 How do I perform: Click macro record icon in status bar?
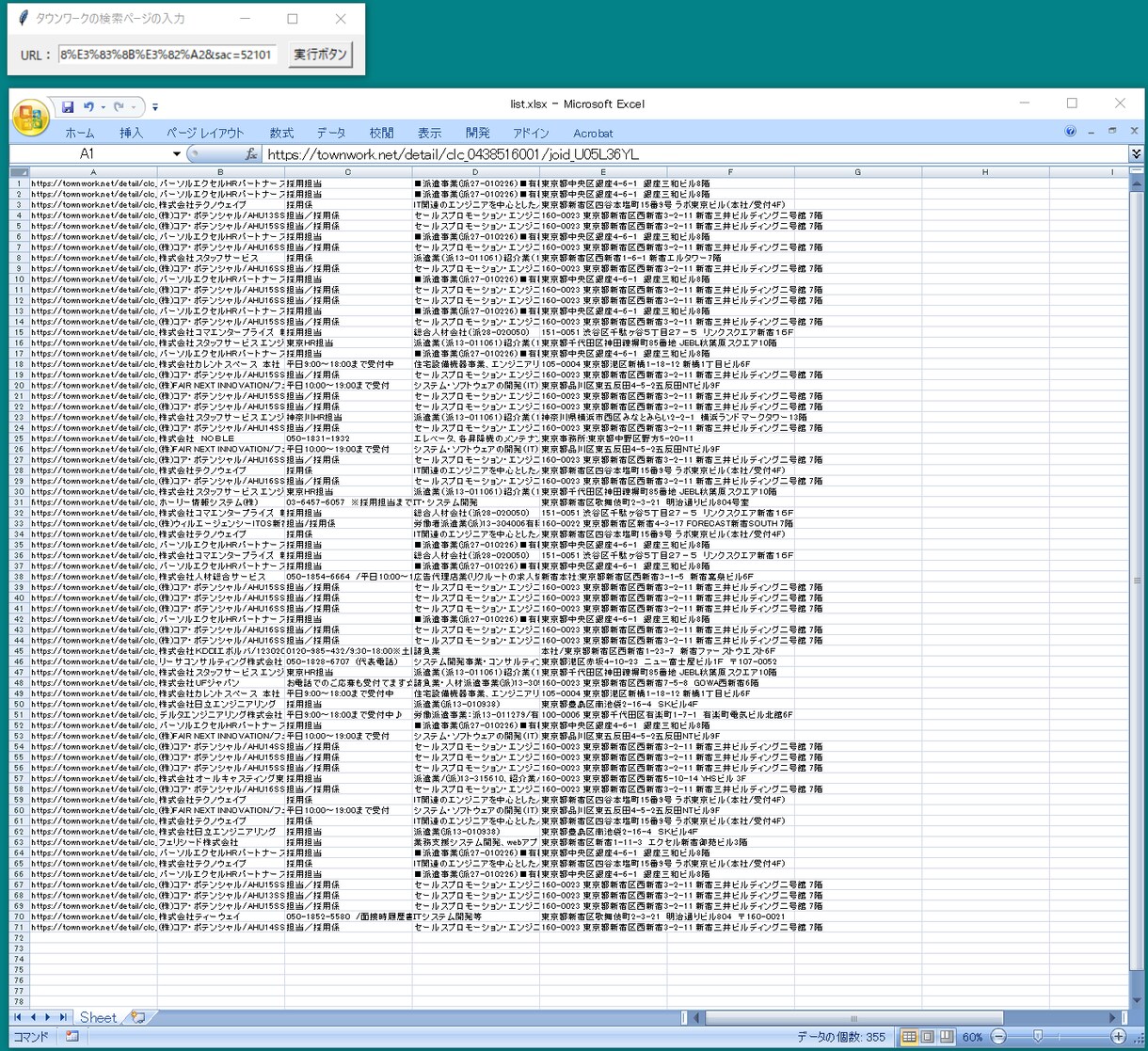72,1037
